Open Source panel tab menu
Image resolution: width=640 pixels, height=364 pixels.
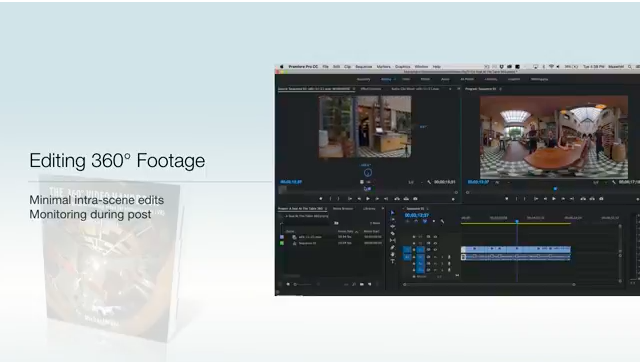pyautogui.click(x=353, y=89)
